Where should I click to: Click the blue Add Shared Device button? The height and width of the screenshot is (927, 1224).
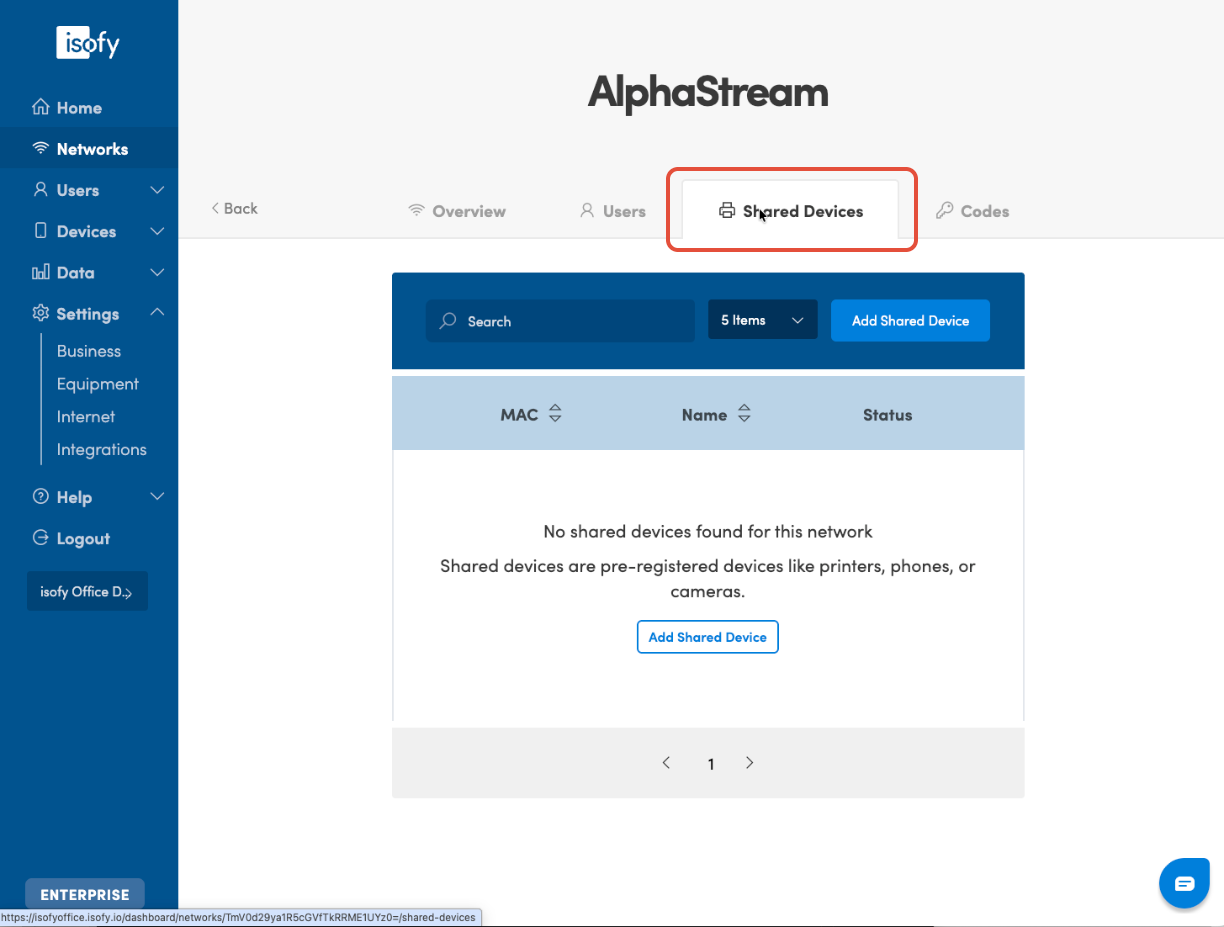pos(910,320)
